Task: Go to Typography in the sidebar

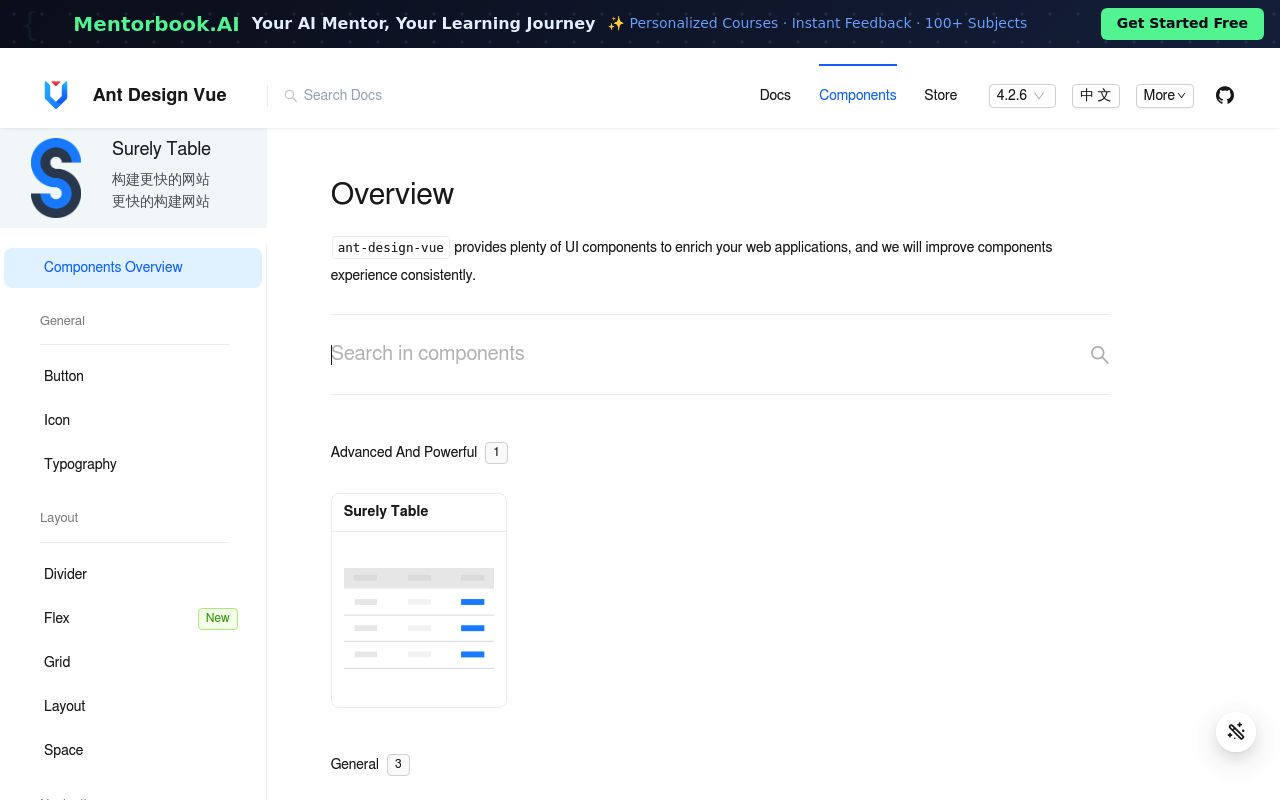Action: pyautogui.click(x=80, y=464)
